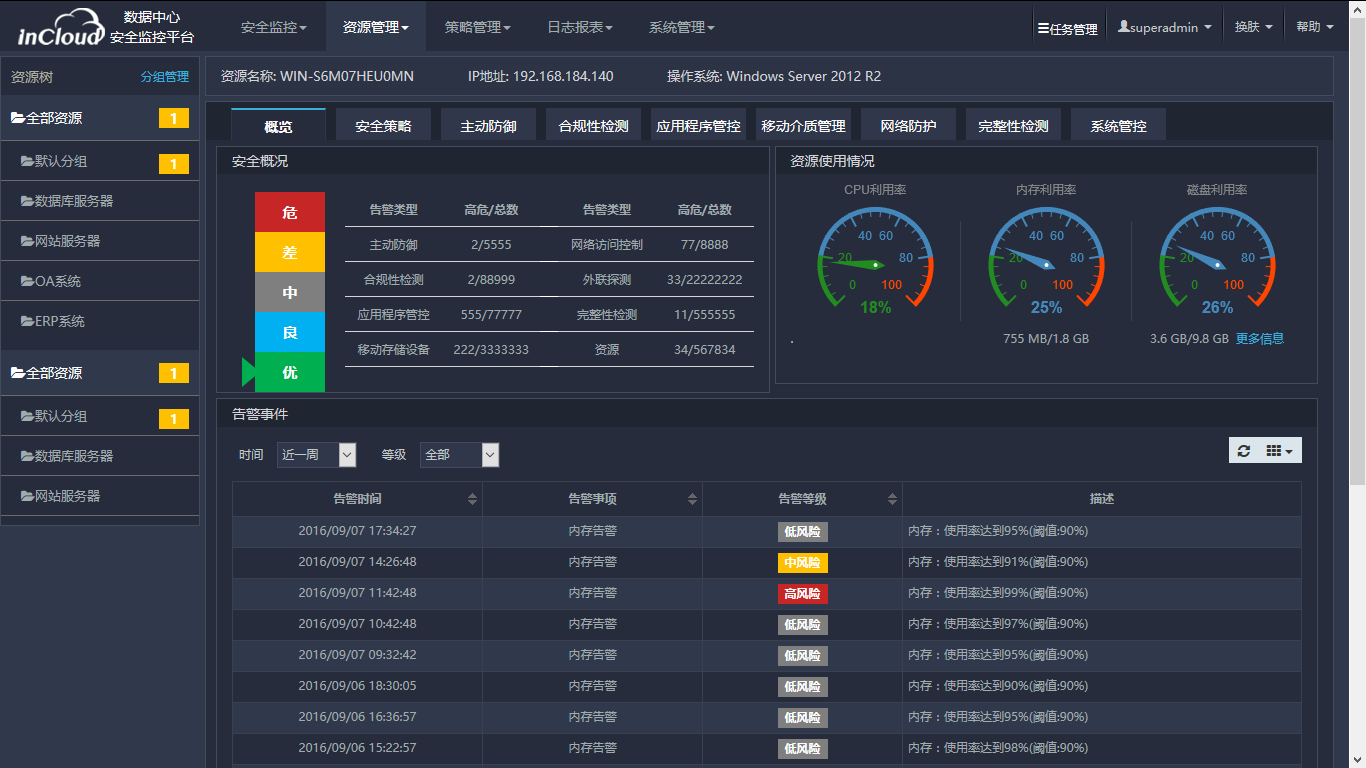Switch to the 应用程序管控 tab
This screenshot has height=768, width=1366.
[698, 125]
